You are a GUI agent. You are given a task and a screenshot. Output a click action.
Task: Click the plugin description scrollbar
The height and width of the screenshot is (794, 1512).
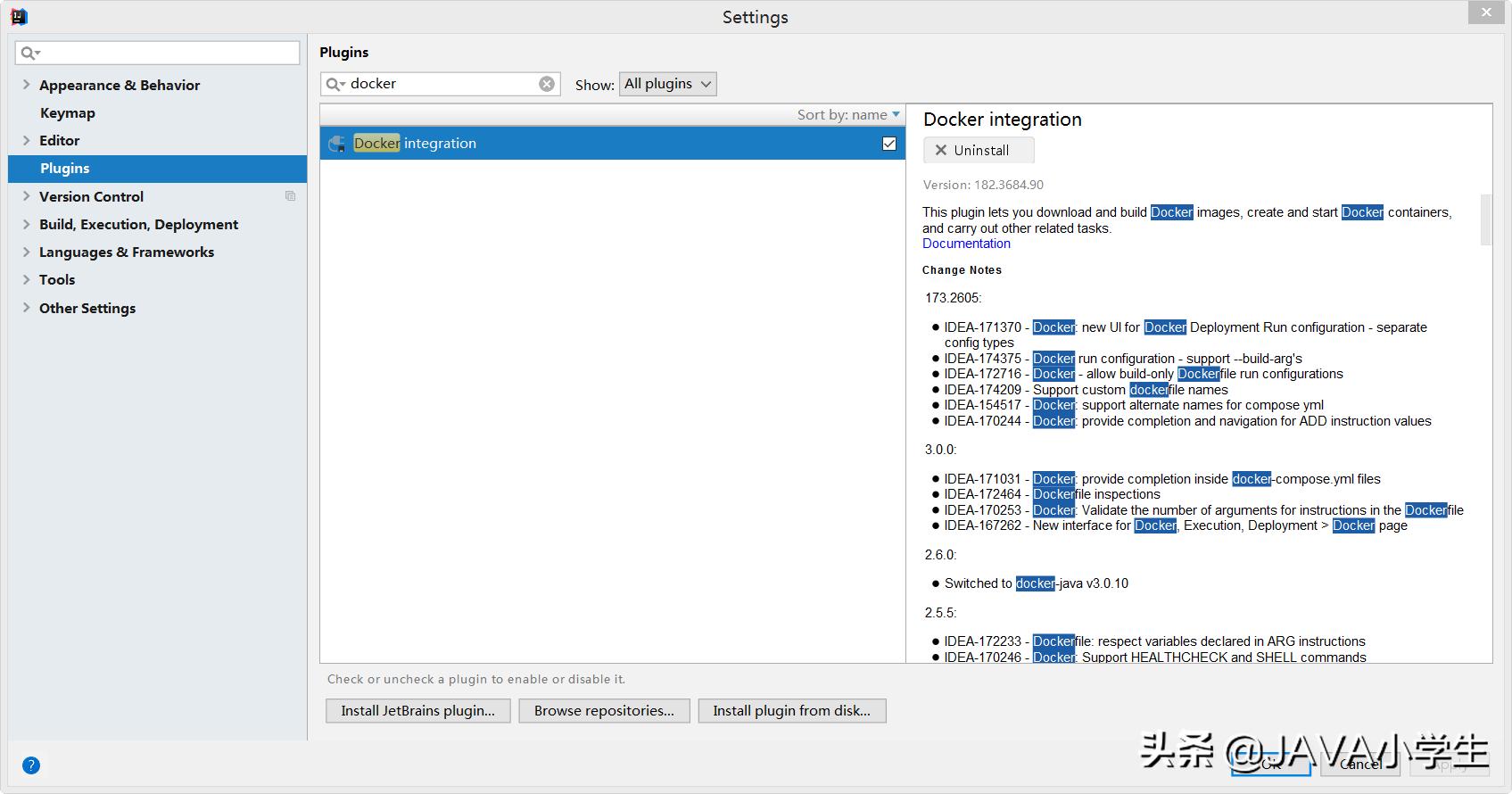(1485, 219)
